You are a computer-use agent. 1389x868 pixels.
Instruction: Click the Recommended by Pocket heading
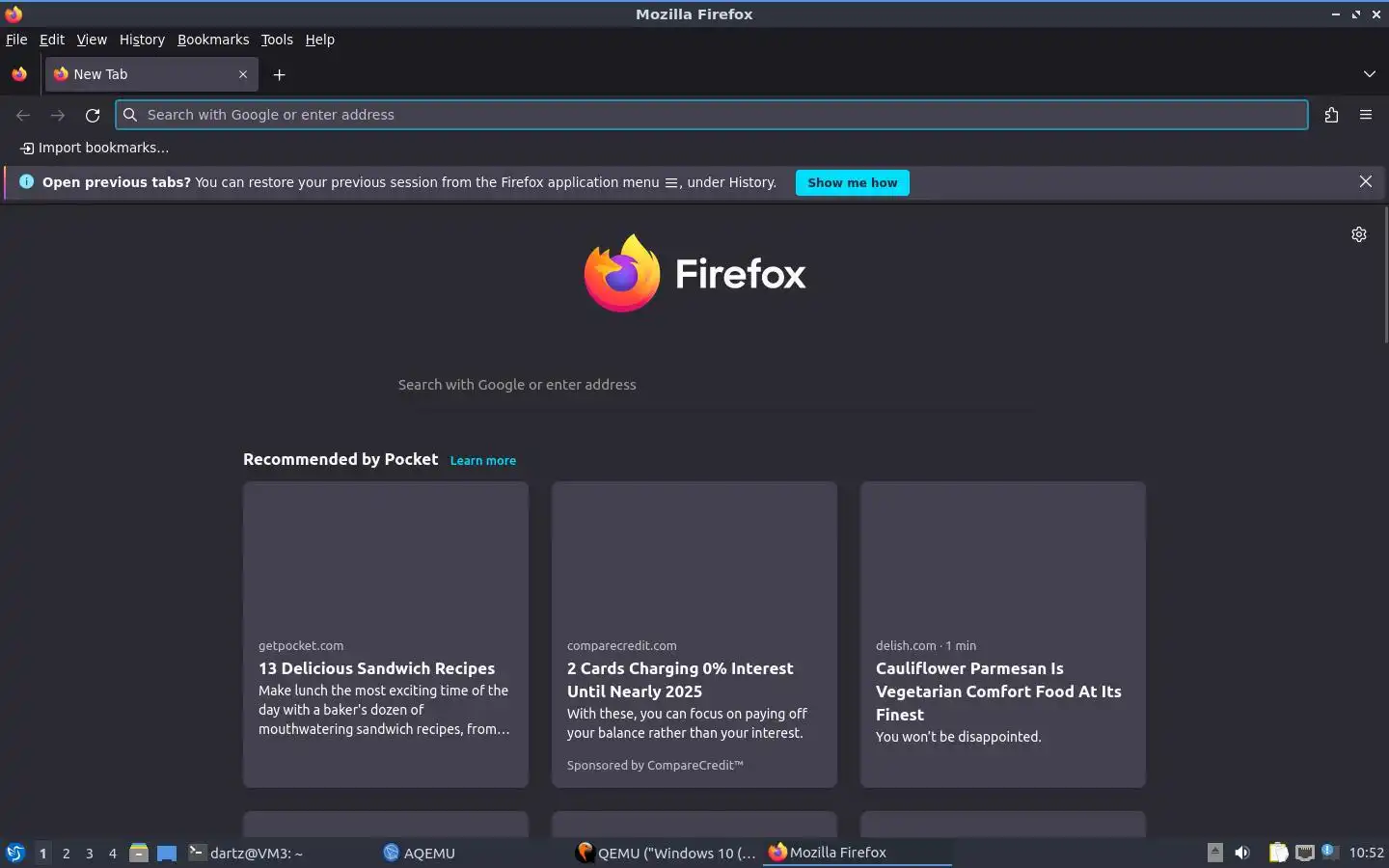point(340,459)
